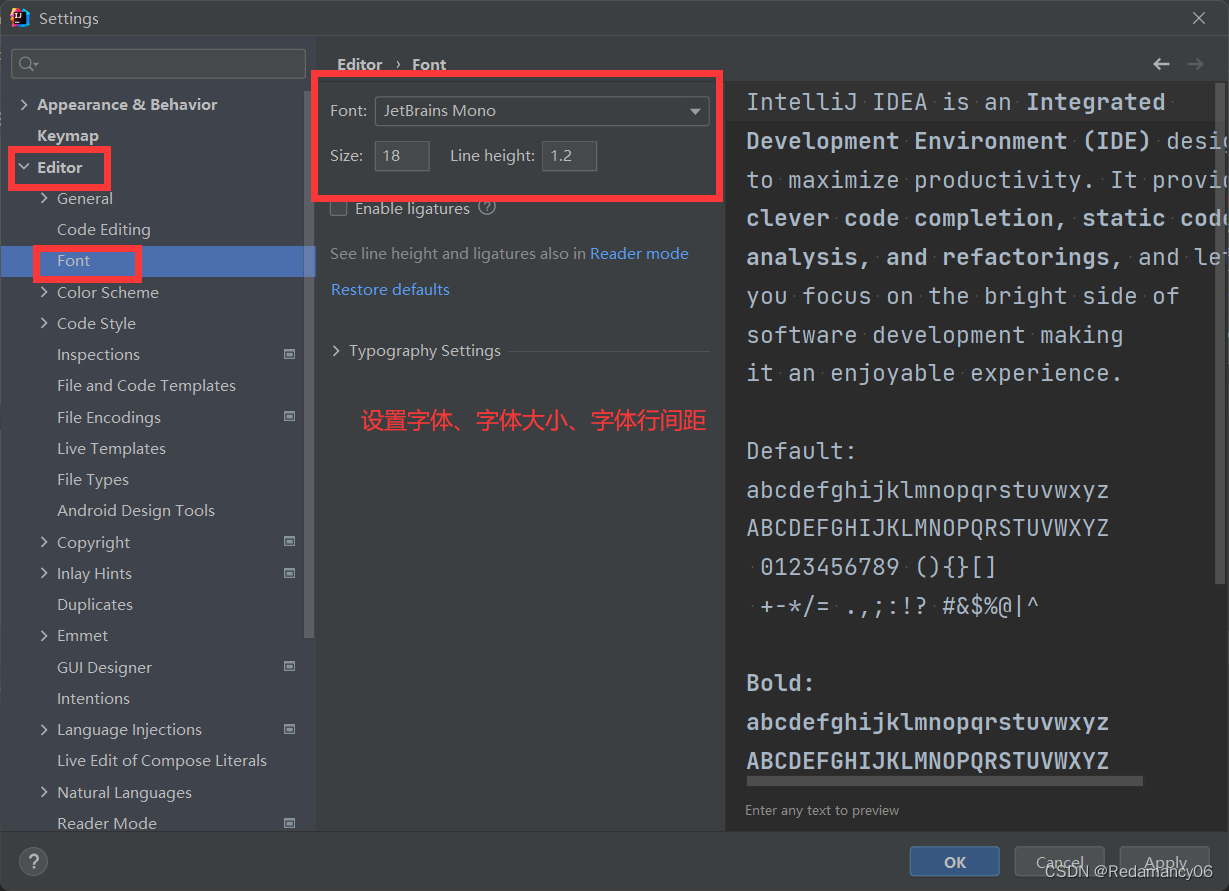The image size is (1229, 891).
Task: Click the help question mark button
Action: click(33, 861)
